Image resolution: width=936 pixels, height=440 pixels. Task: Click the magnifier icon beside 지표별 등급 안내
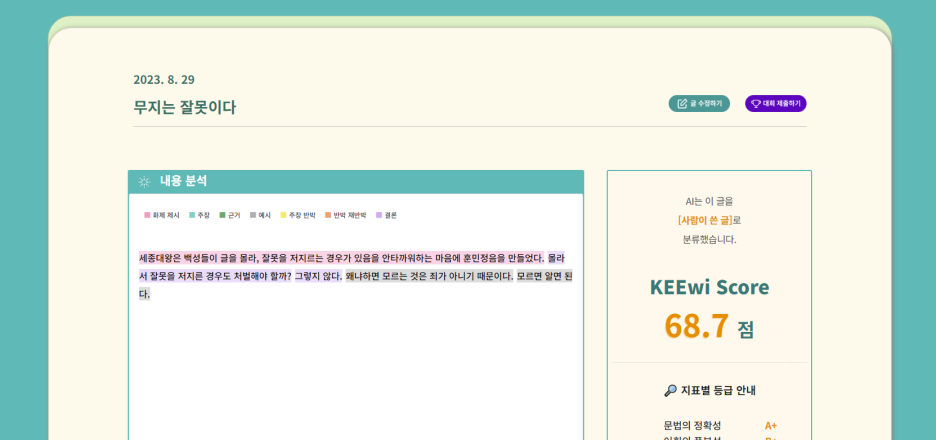[x=670, y=390]
